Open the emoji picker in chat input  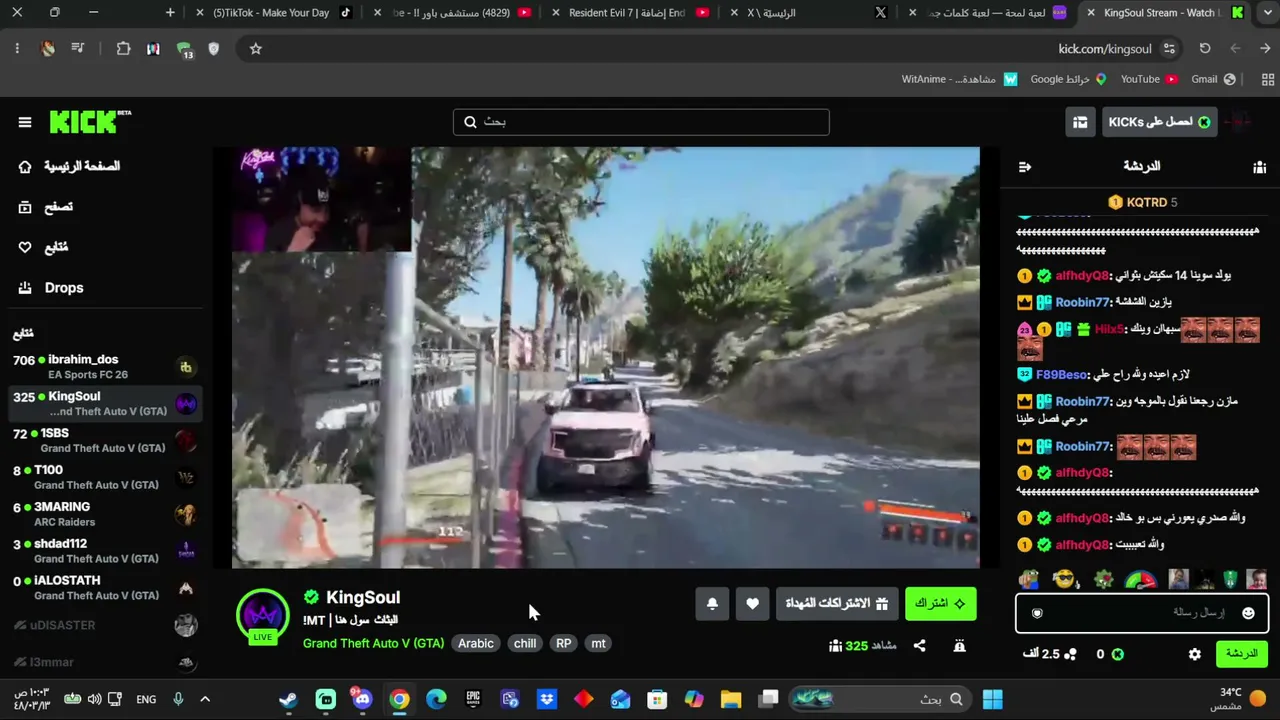(x=1248, y=613)
